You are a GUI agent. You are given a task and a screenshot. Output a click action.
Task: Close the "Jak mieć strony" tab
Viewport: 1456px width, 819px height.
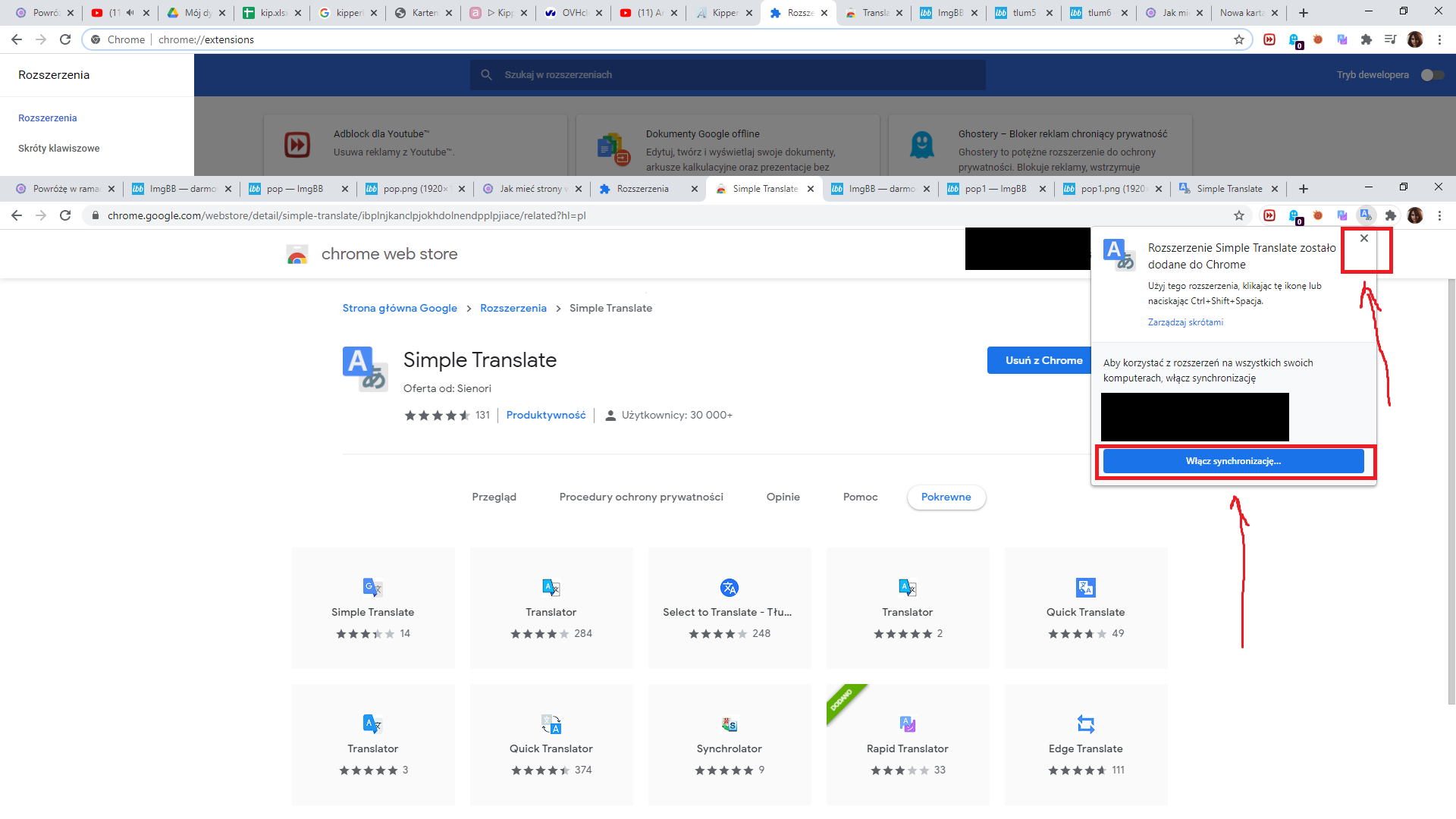579,189
